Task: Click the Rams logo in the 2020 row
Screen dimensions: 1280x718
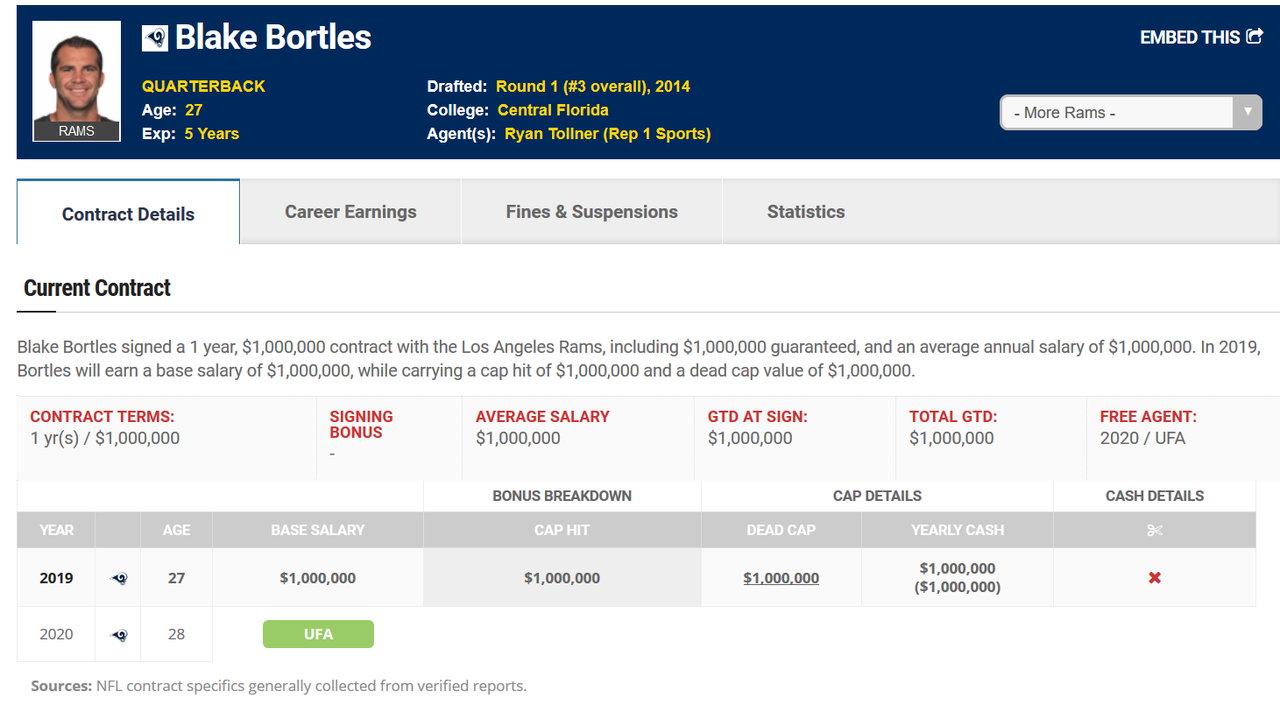Action: click(118, 634)
